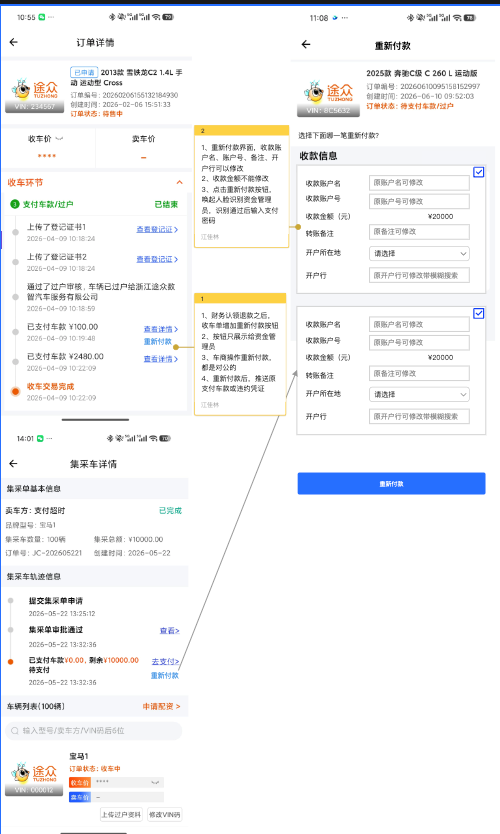The image size is (500, 834).
Task: Toggle the first 收款信息 card checkbox
Action: (x=479, y=172)
